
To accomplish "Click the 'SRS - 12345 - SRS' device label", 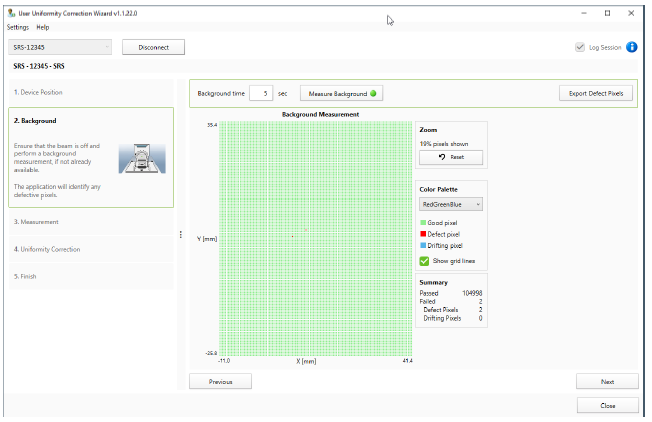I will click(x=39, y=66).
